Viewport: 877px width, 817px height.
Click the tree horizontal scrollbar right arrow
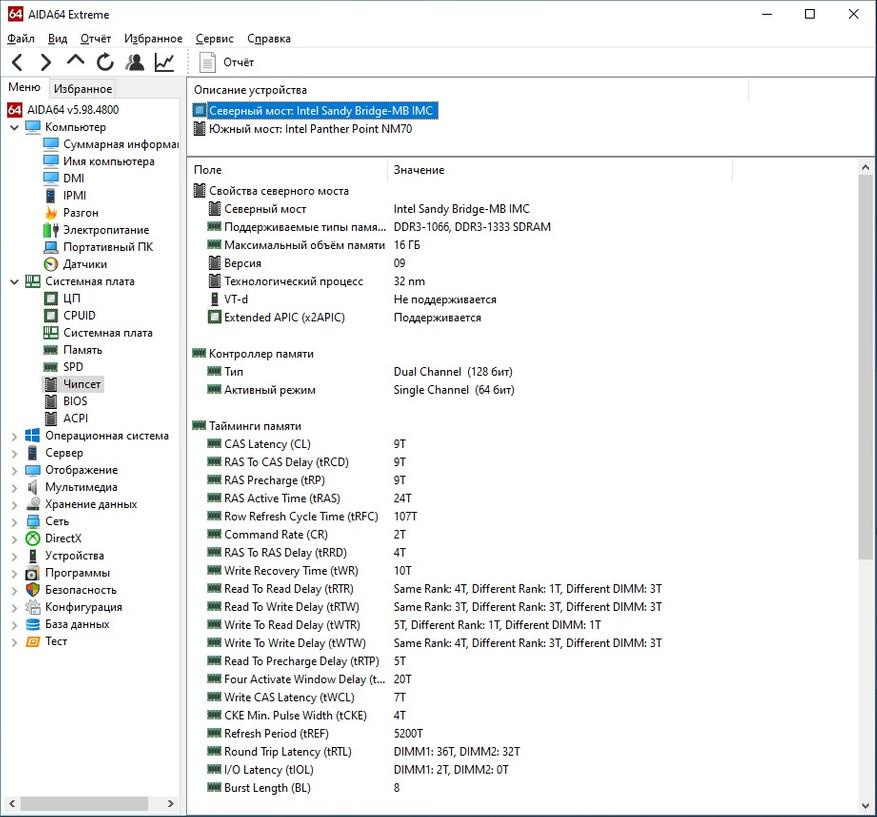[x=171, y=804]
